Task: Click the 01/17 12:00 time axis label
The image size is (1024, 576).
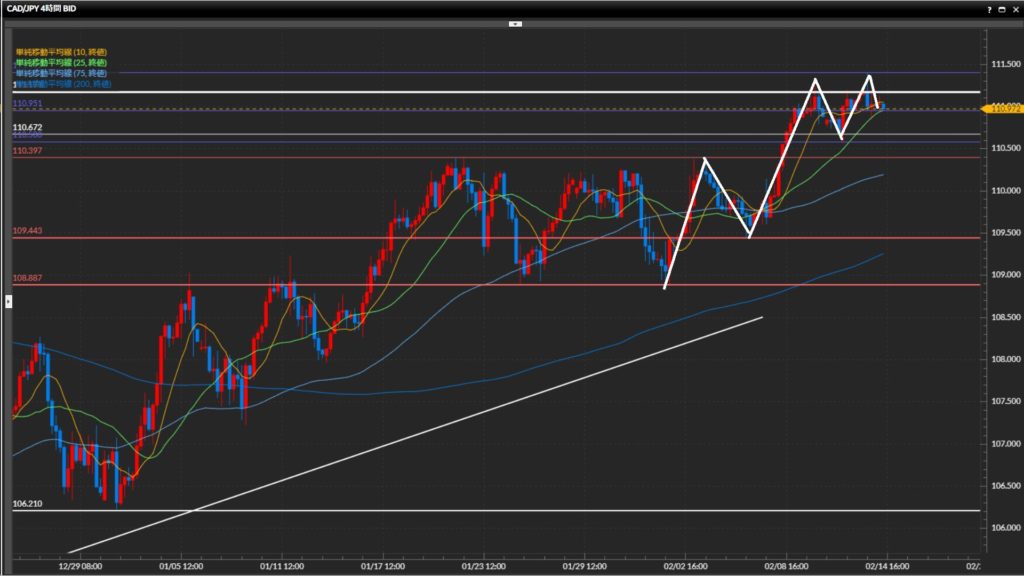Action: click(x=386, y=565)
